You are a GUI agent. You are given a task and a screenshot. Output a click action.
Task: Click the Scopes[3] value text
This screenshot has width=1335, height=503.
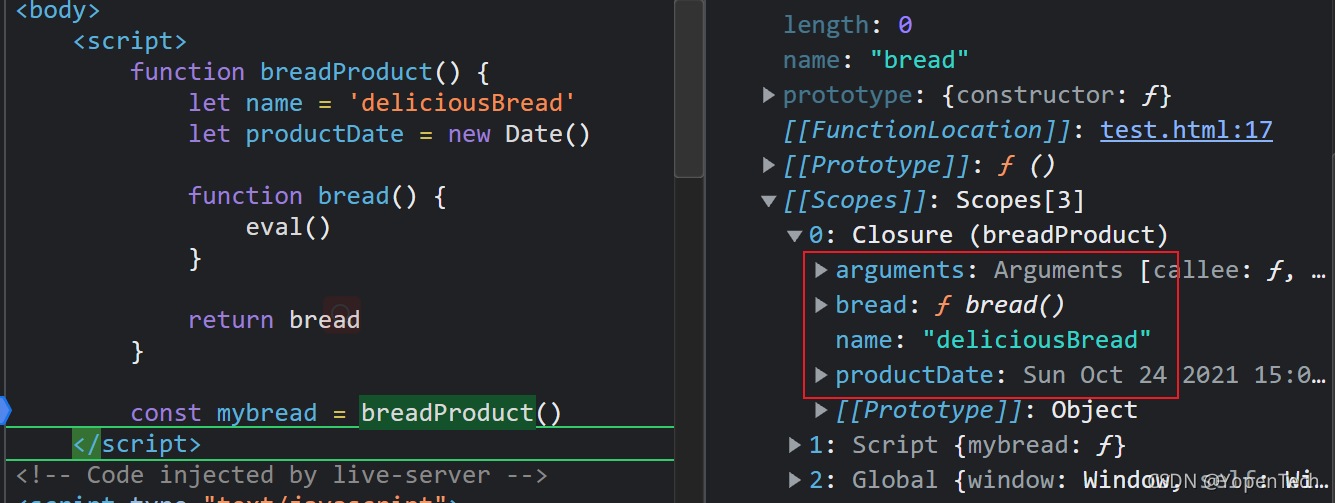[x=1021, y=200]
